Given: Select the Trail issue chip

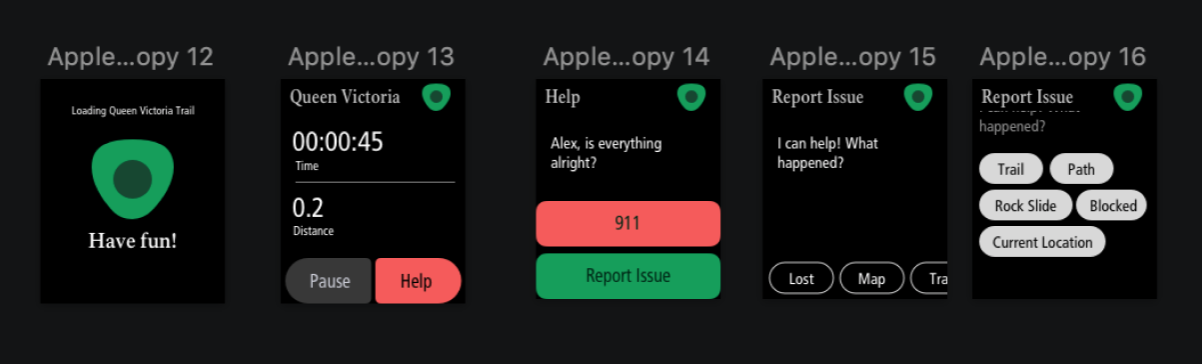Looking at the screenshot, I should [x=1011, y=169].
